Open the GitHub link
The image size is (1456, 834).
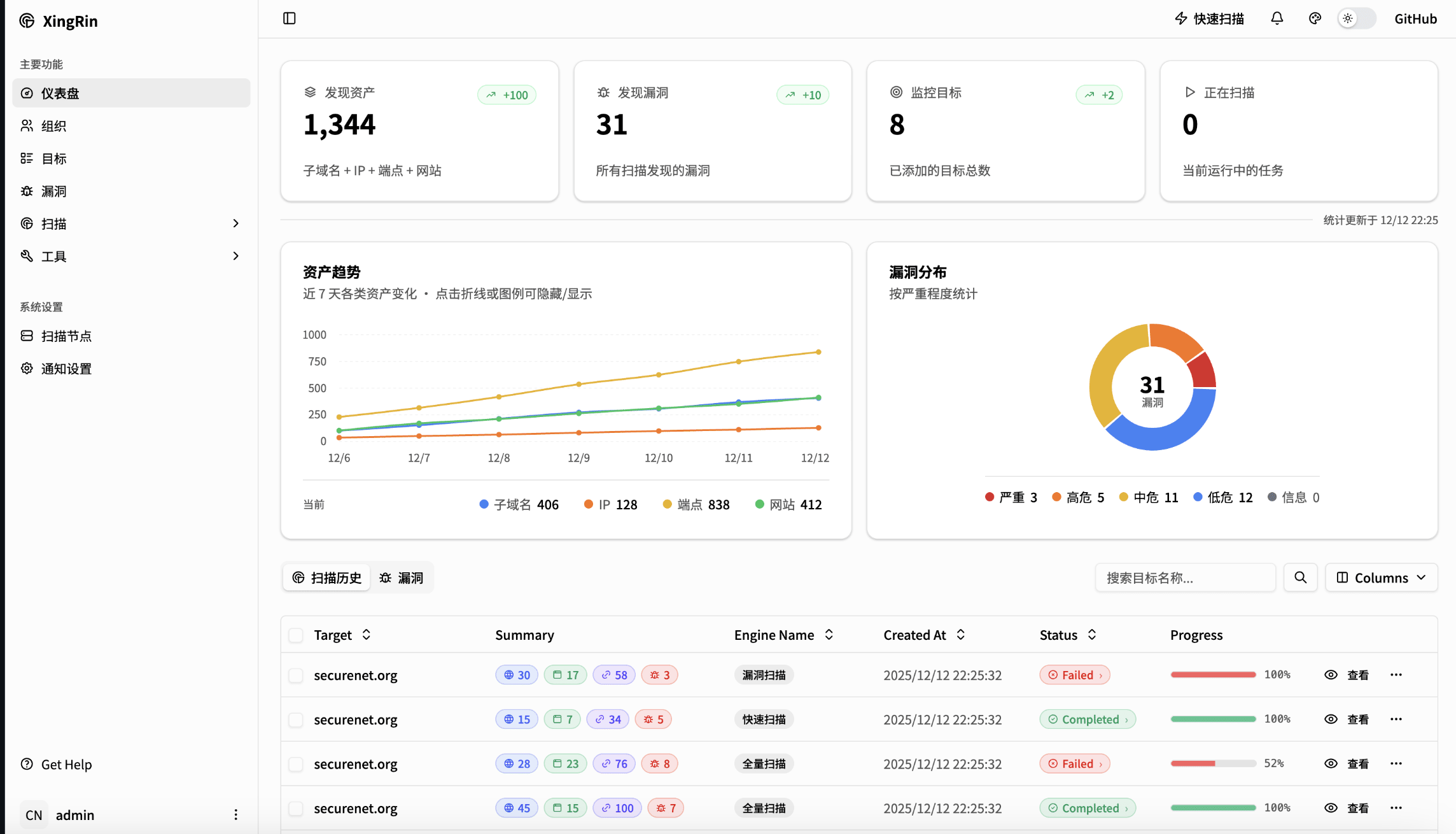[1415, 18]
